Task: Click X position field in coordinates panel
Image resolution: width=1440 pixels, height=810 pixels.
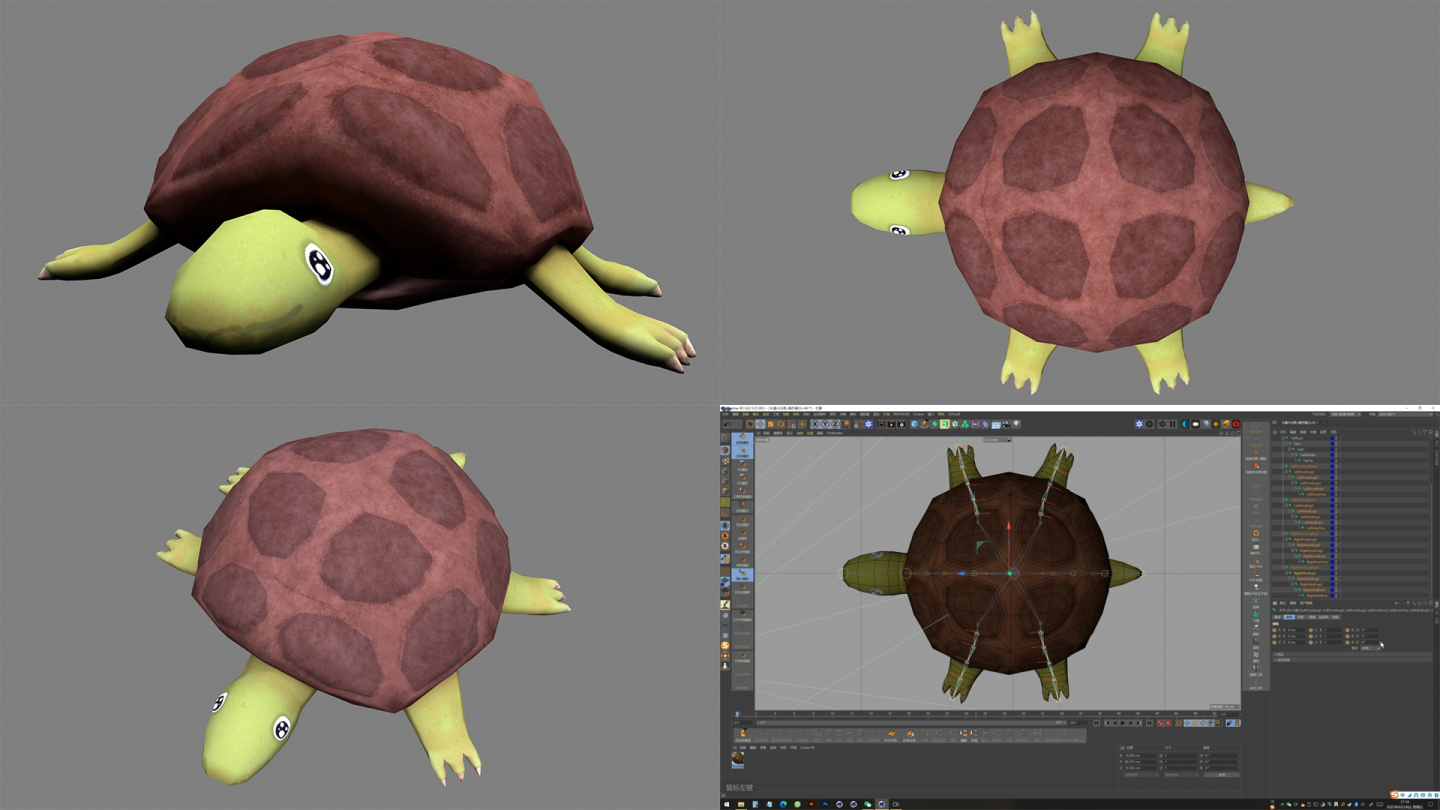Action: (1139, 755)
